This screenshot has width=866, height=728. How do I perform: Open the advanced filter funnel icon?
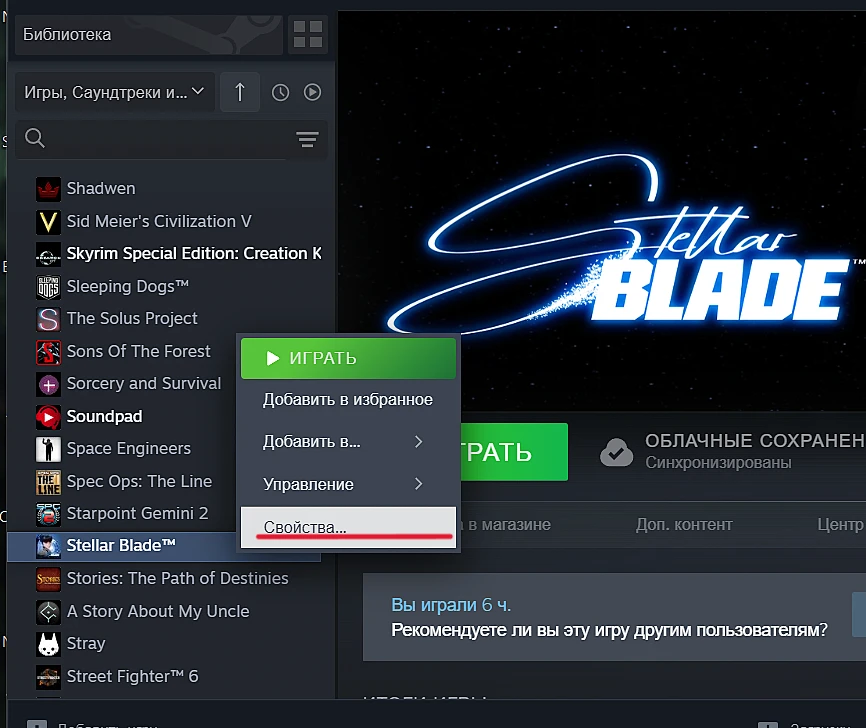[307, 140]
